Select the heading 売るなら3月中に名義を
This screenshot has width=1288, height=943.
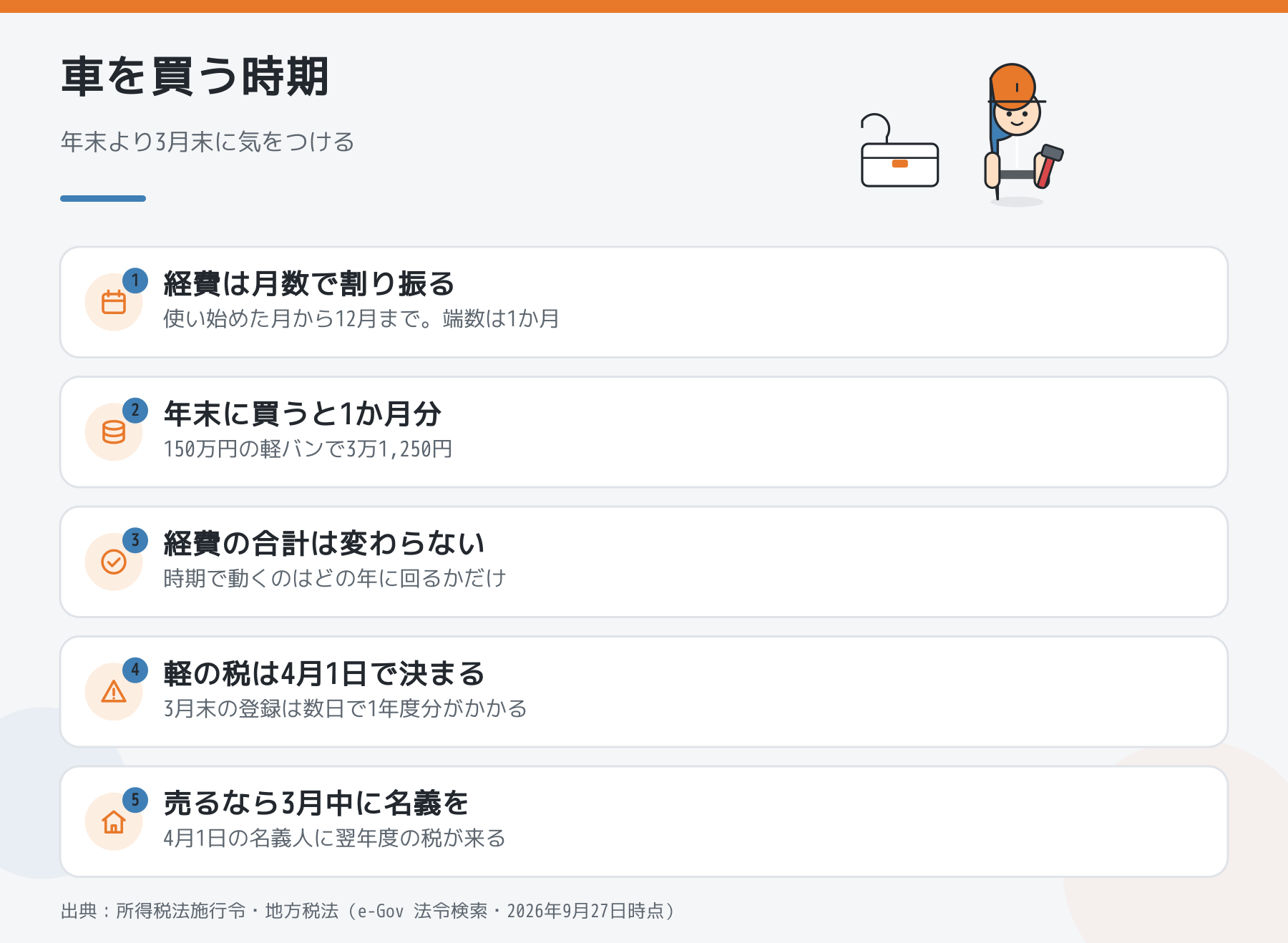pyautogui.click(x=316, y=803)
